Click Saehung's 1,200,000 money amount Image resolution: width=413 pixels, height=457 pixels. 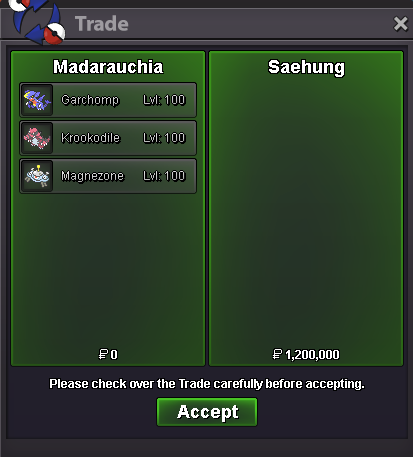[x=312, y=355]
